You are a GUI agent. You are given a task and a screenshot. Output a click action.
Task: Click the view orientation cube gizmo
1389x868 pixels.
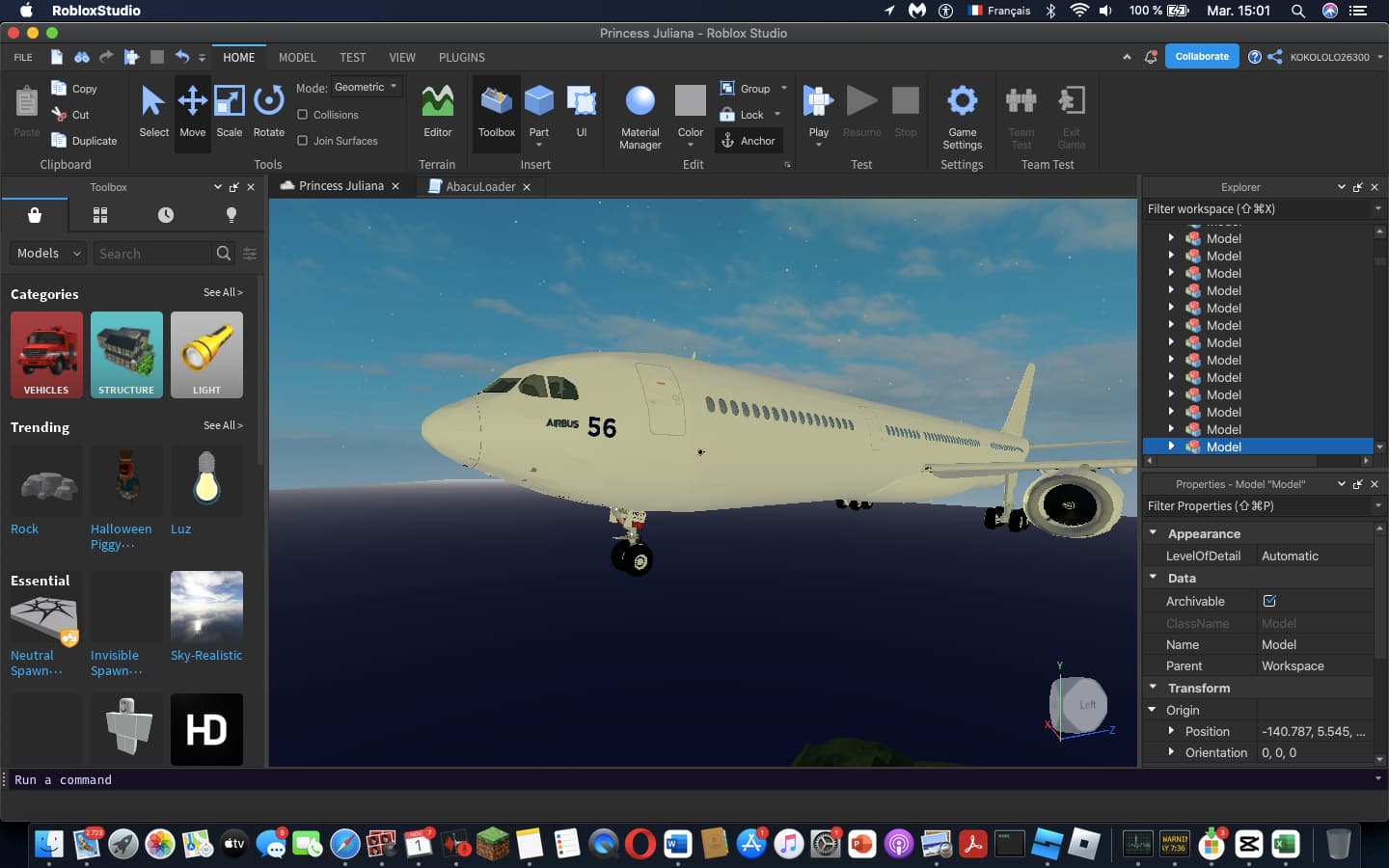[x=1078, y=704]
